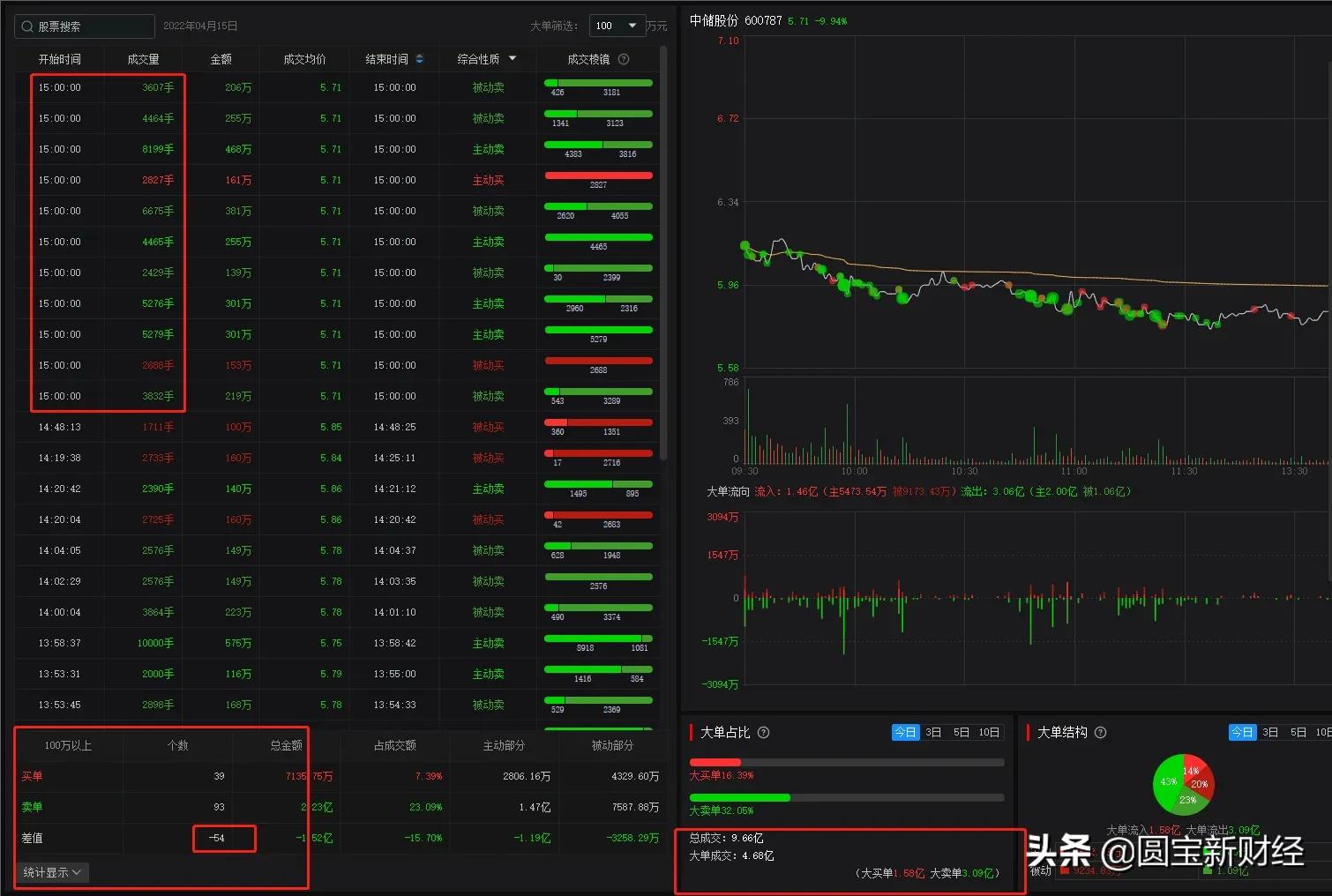Click the start time 13:58:37 cell
1332x896 pixels.
(x=59, y=643)
